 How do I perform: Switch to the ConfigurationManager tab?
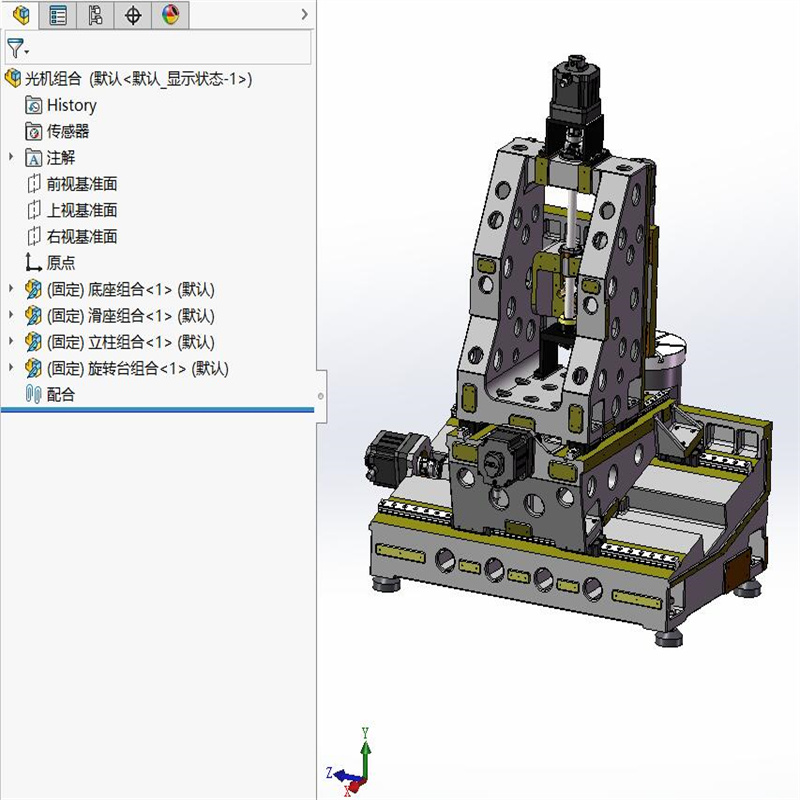coord(95,15)
